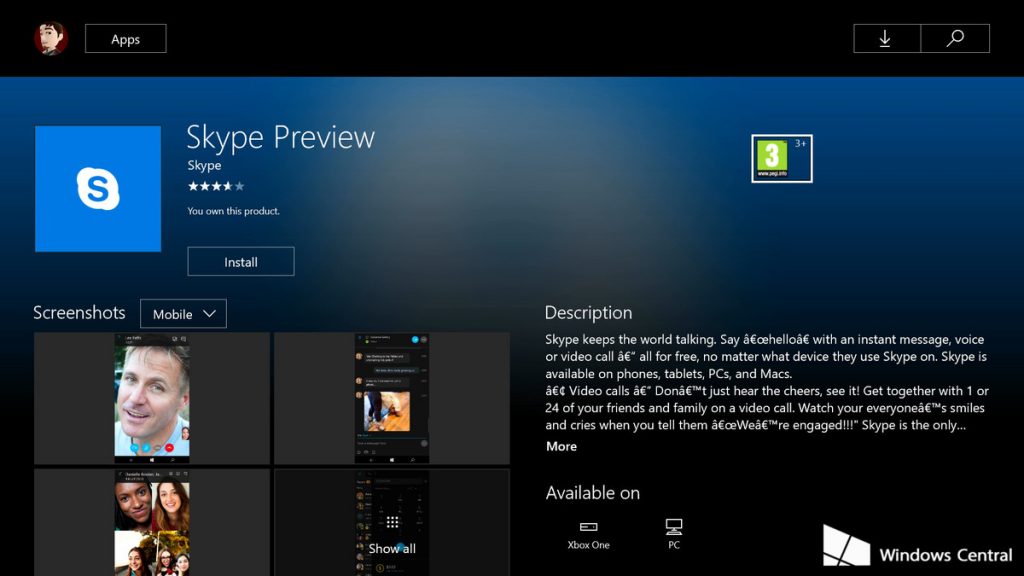This screenshot has width=1024, height=576.
Task: Click Show all screenshots
Action: point(392,522)
